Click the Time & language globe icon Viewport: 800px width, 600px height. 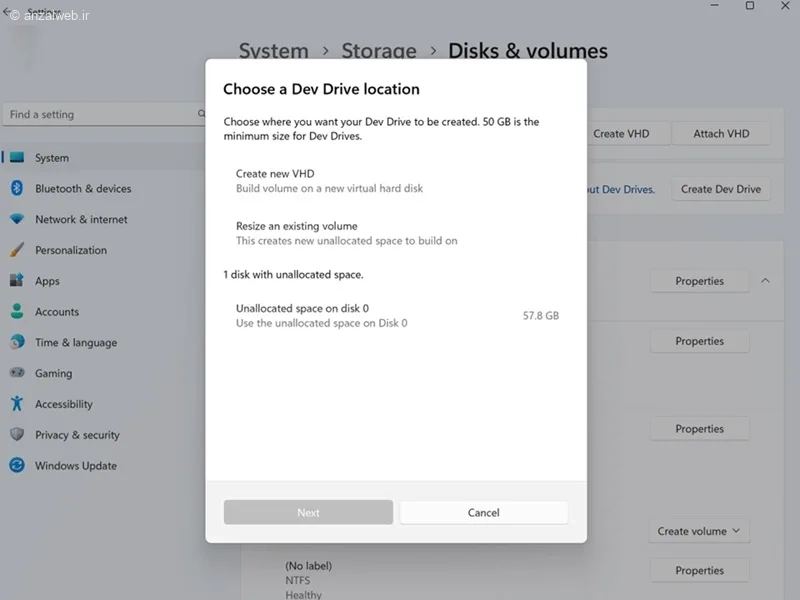tap(17, 342)
